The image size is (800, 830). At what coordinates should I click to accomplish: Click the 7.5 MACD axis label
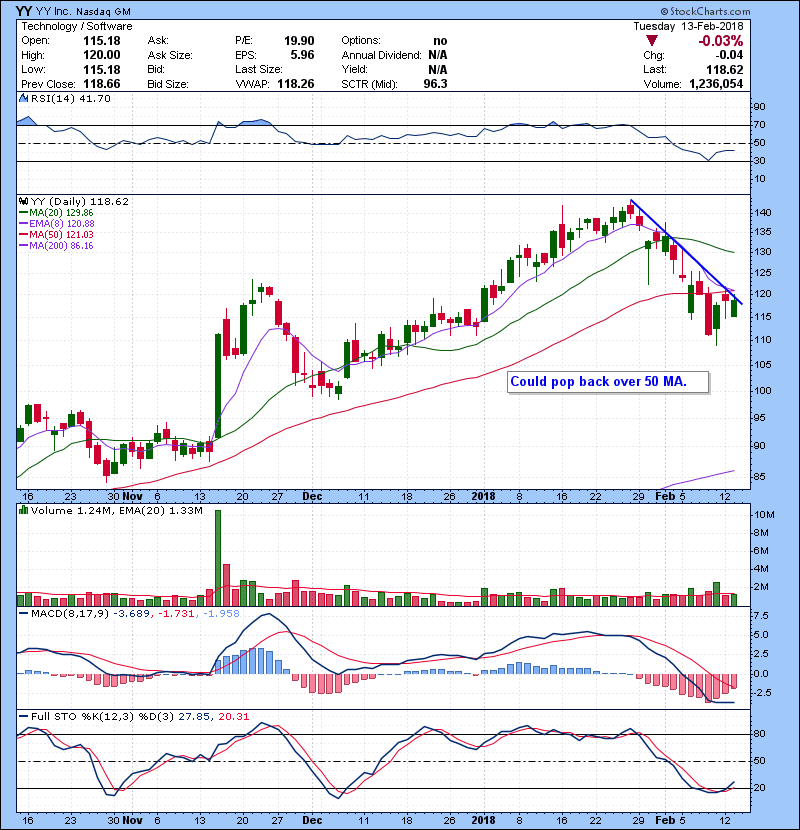[761, 616]
